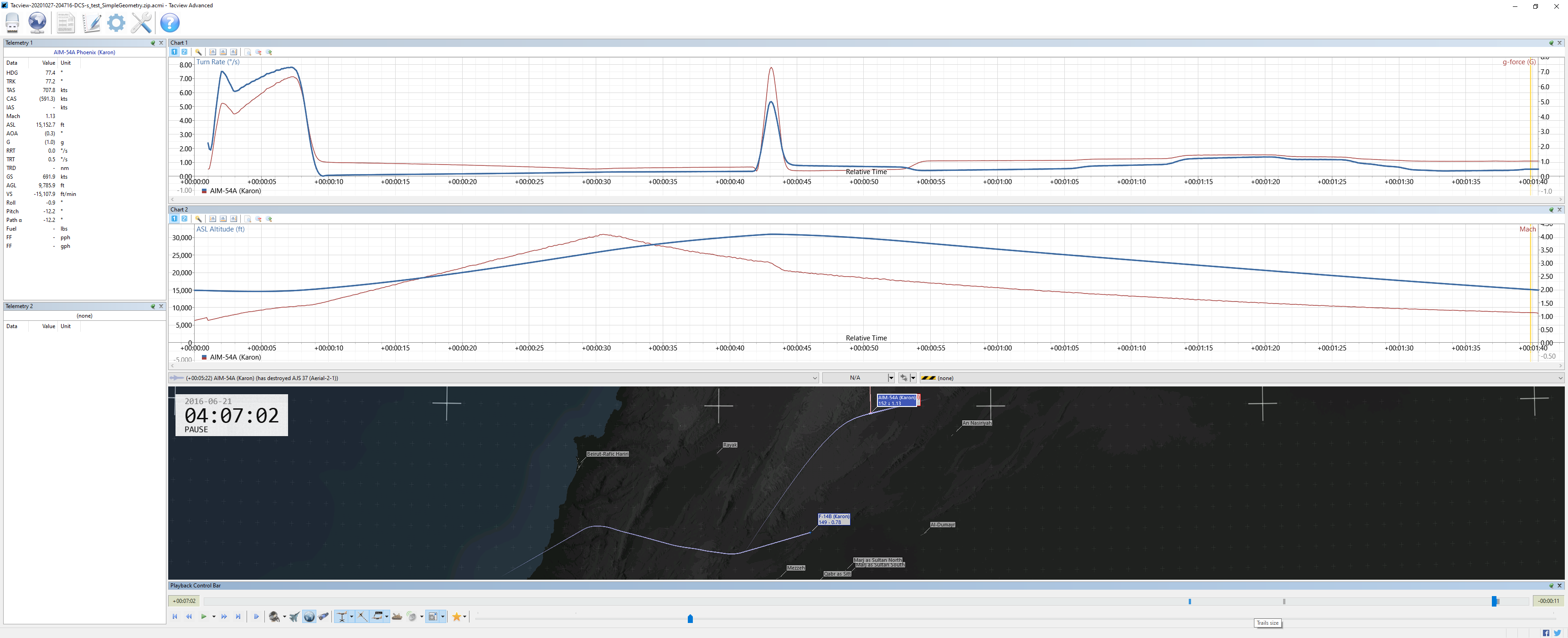Click the cockpit pilot view icon
The width and height of the screenshot is (1568, 638).
(274, 617)
